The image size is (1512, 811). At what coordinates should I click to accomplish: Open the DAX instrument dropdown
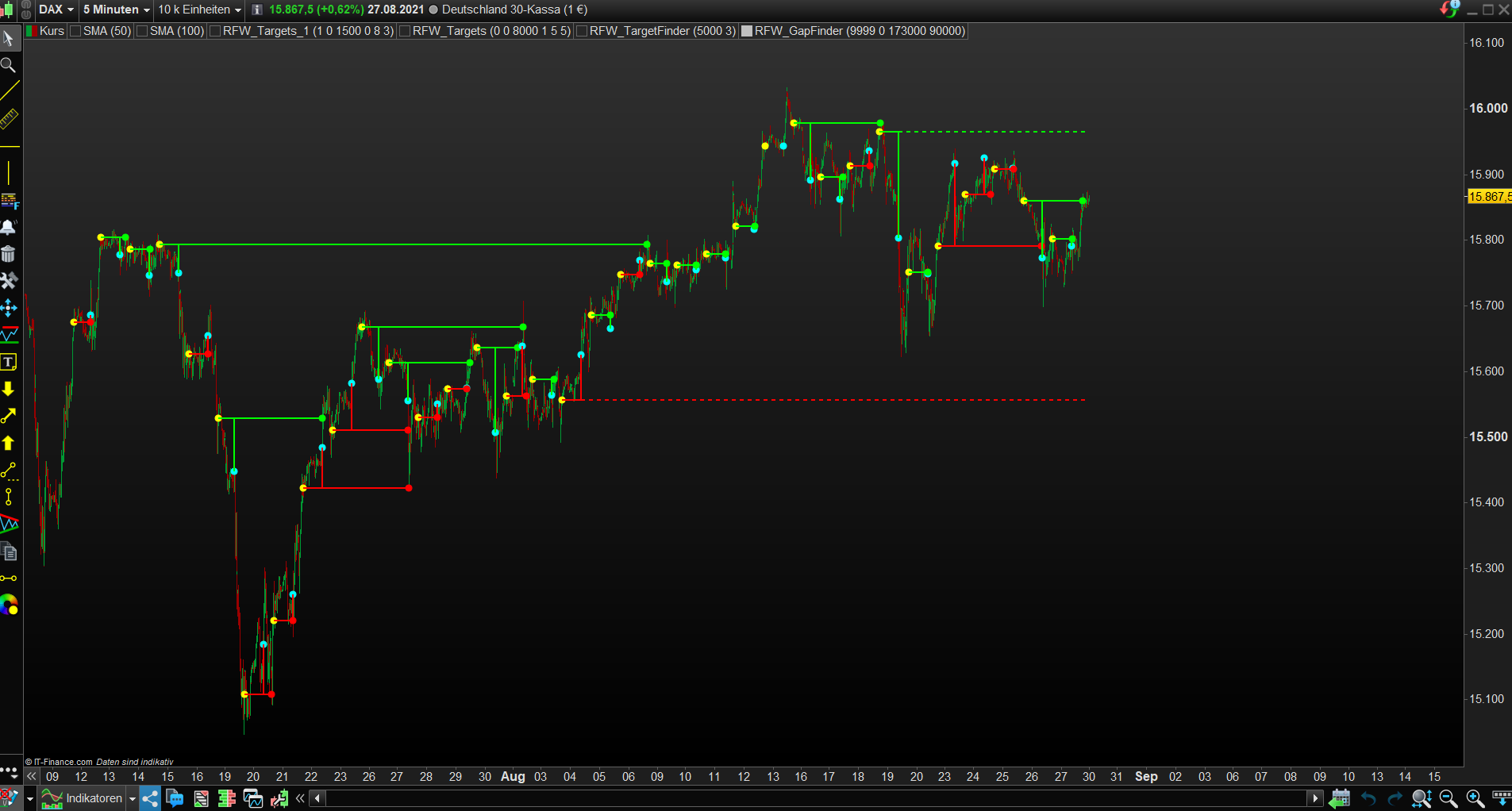tap(56, 10)
